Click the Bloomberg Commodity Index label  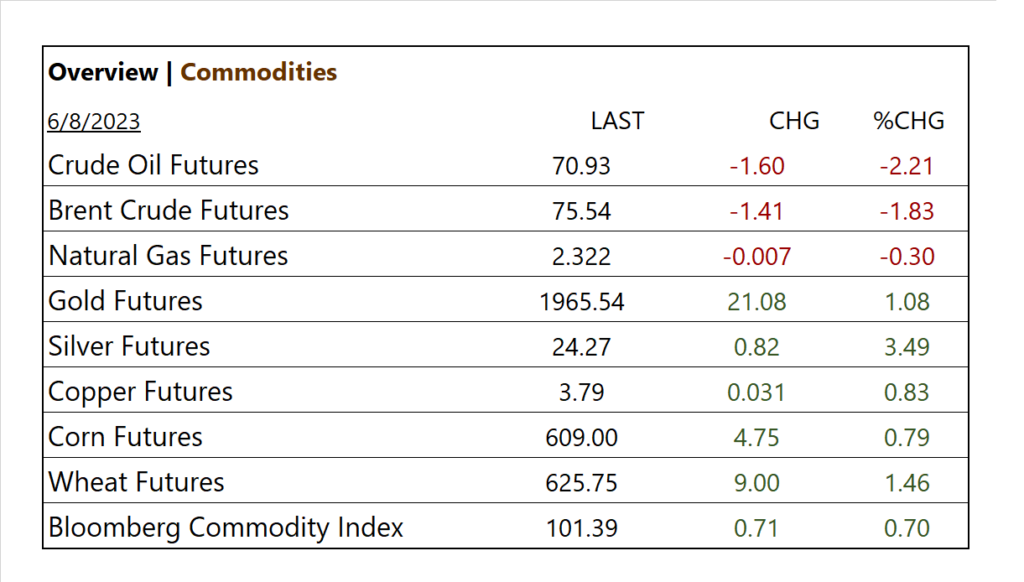point(226,528)
